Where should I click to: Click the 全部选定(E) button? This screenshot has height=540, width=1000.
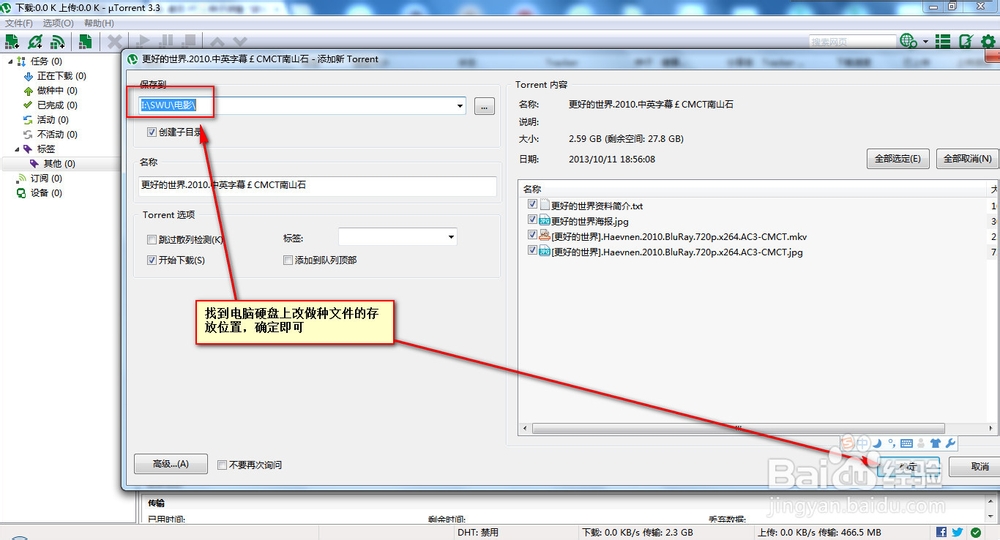[x=897, y=159]
